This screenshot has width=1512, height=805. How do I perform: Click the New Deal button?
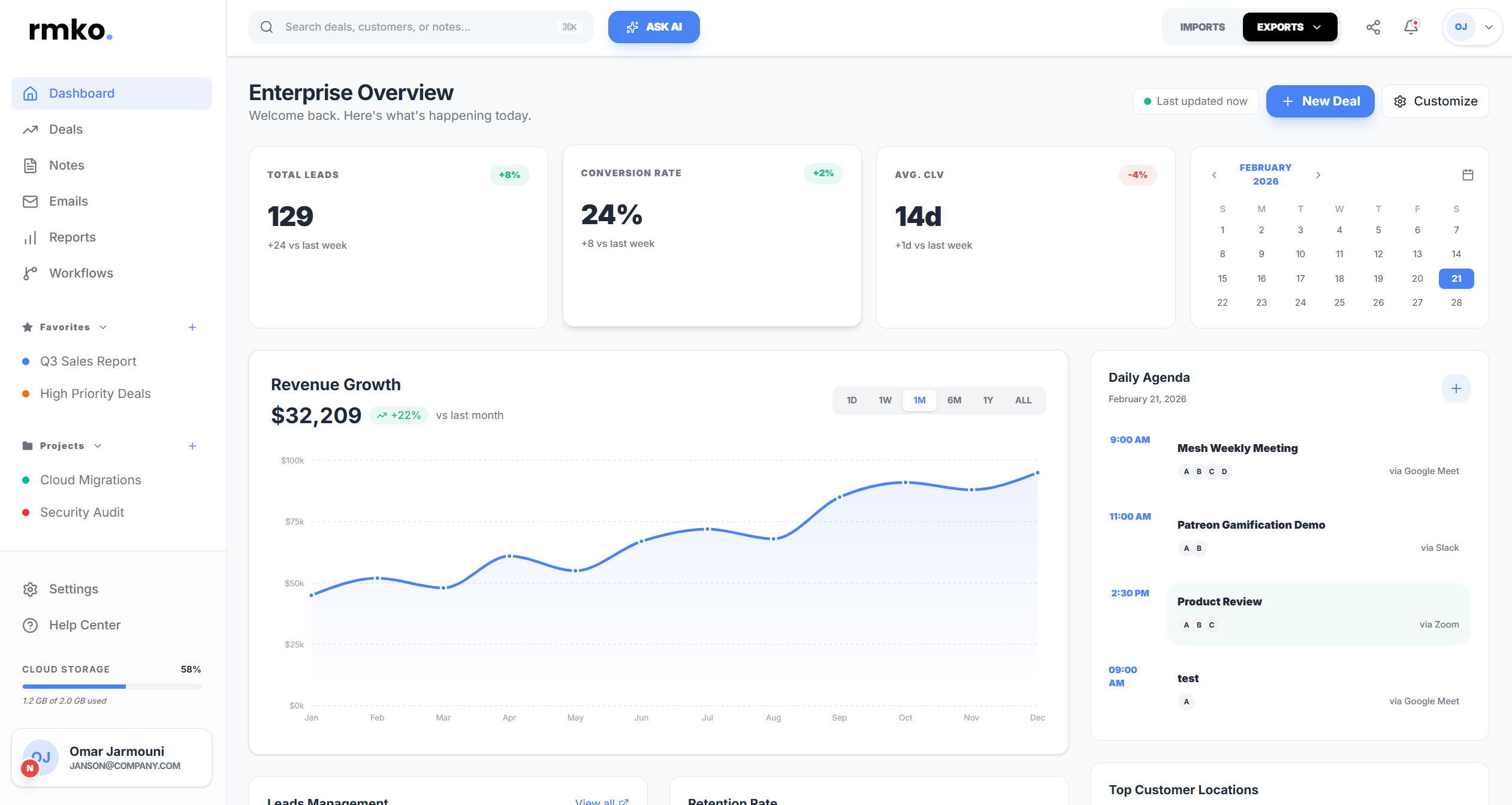click(x=1320, y=101)
